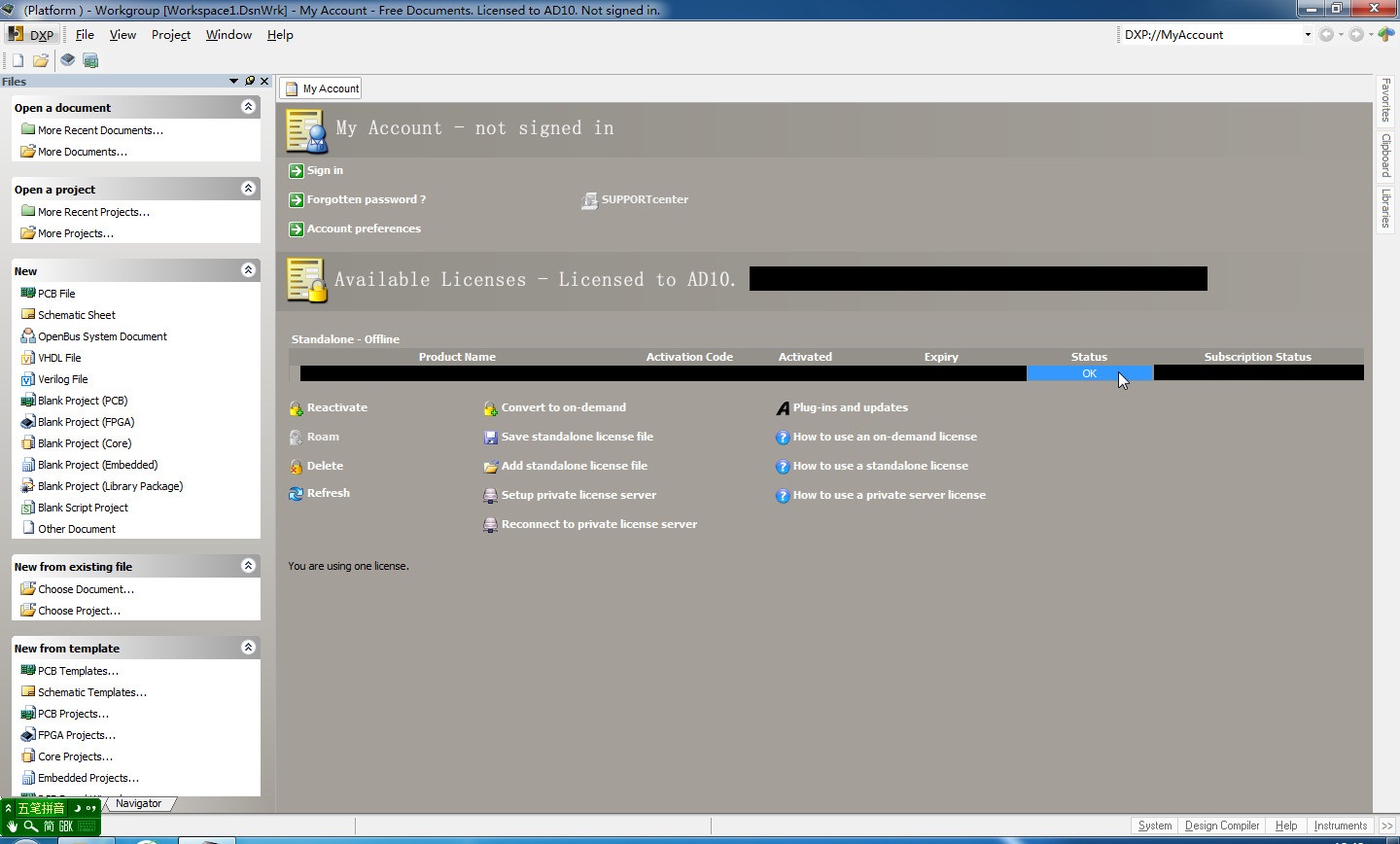This screenshot has height=844, width=1400.
Task: Click the Roam license icon
Action: pyautogui.click(x=297, y=438)
